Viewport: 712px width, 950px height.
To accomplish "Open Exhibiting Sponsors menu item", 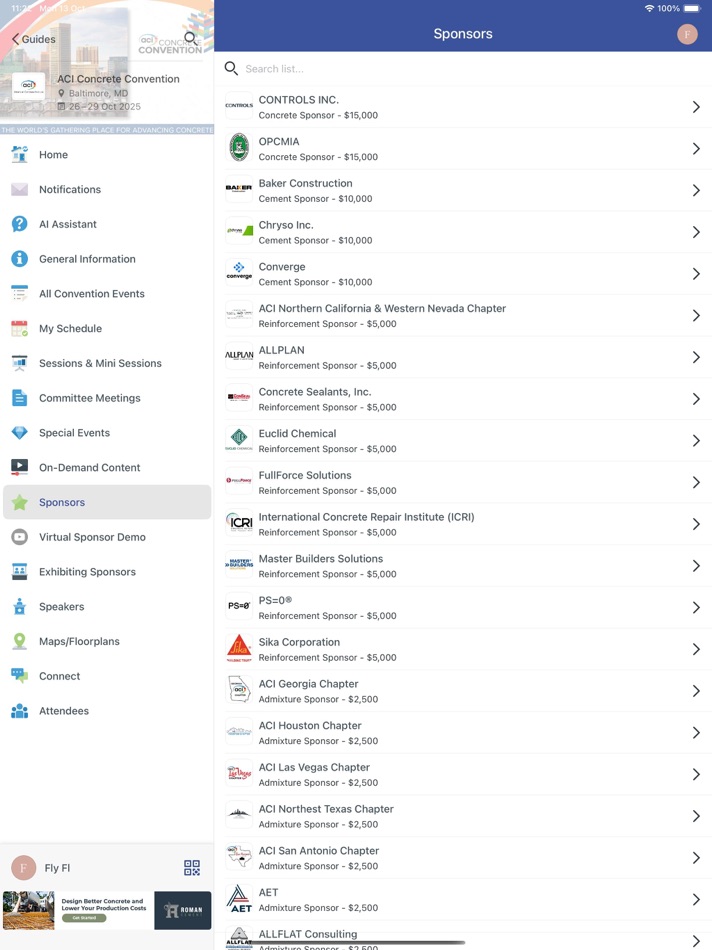I will (x=107, y=571).
